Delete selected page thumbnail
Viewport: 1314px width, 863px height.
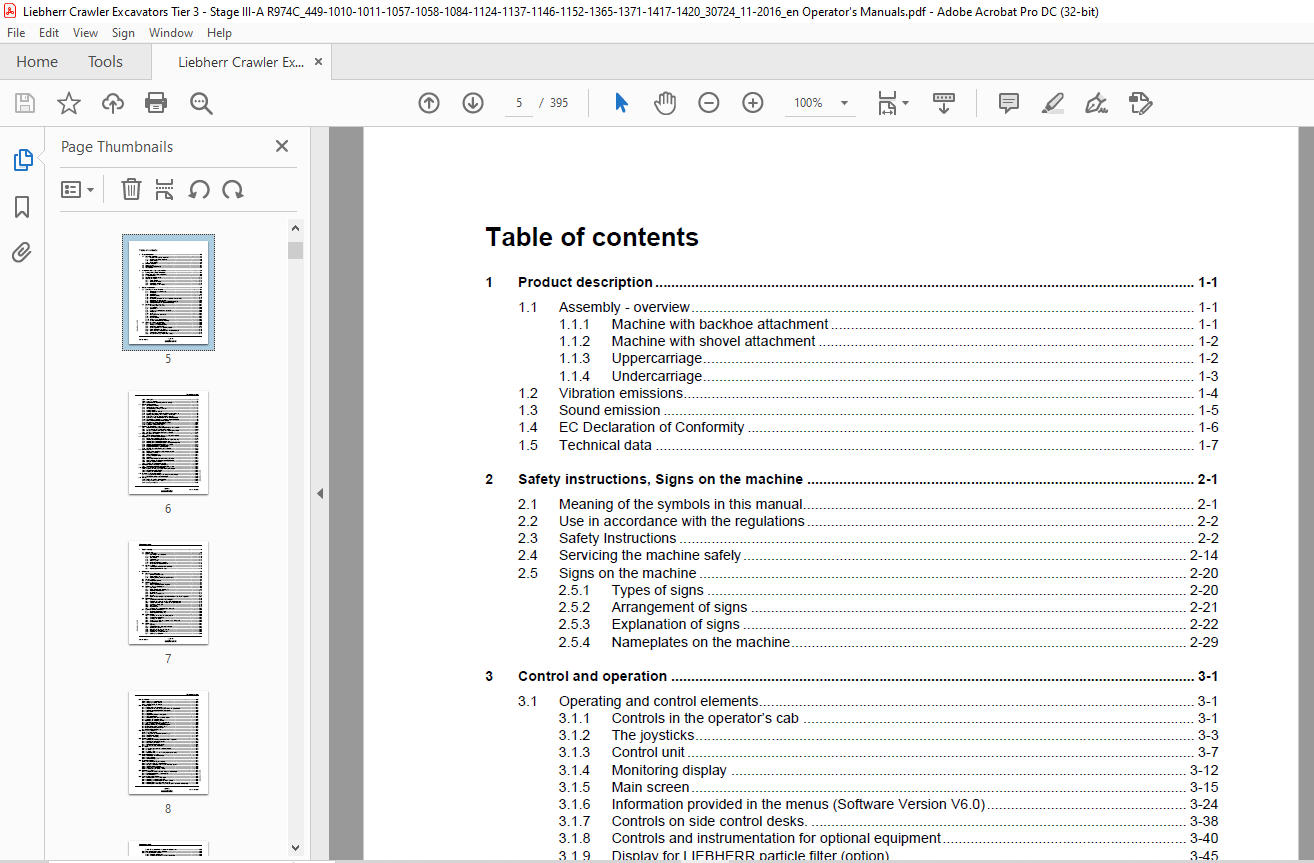pyautogui.click(x=131, y=189)
